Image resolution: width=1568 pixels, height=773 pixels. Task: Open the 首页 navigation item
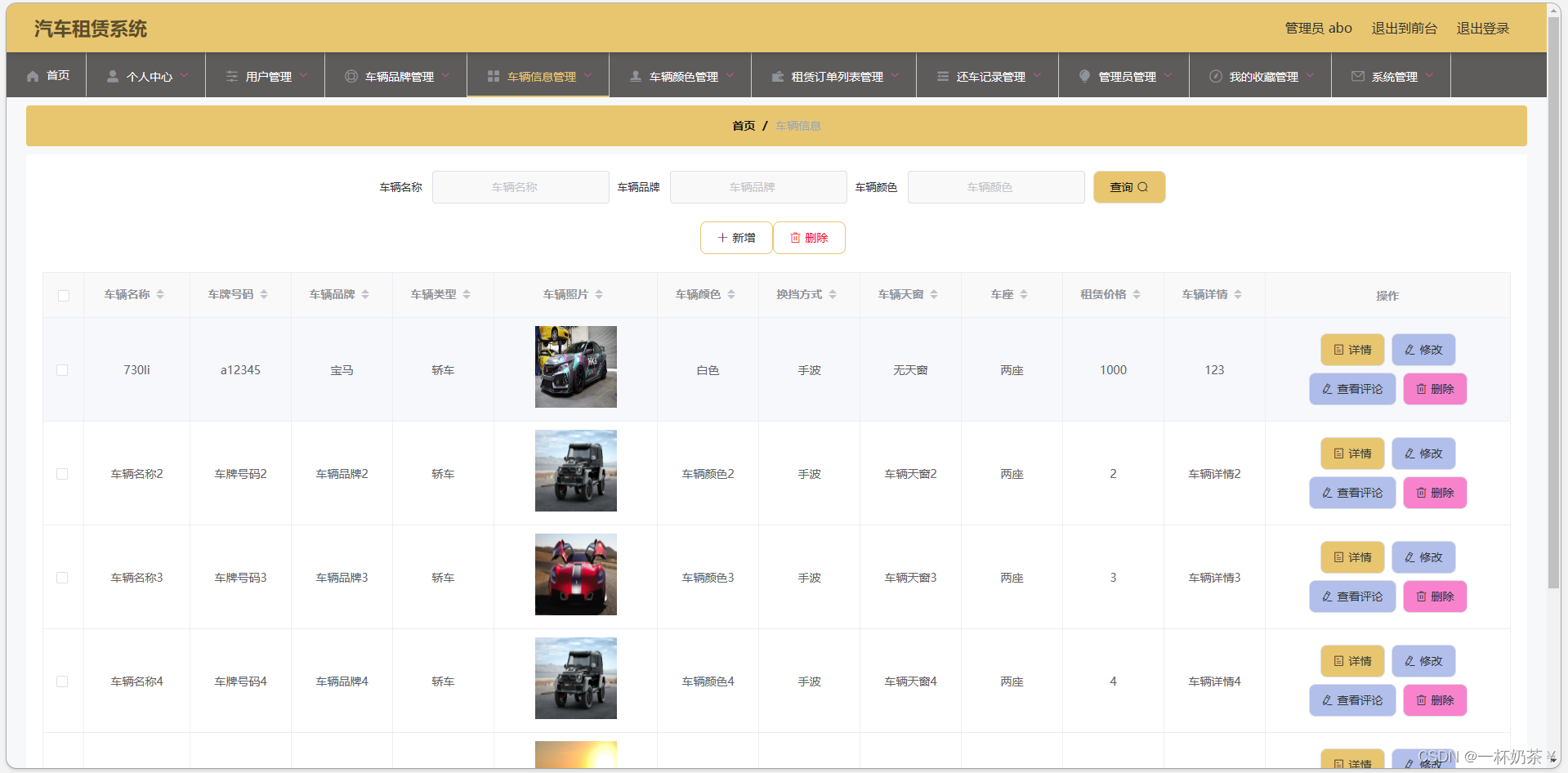(x=47, y=75)
